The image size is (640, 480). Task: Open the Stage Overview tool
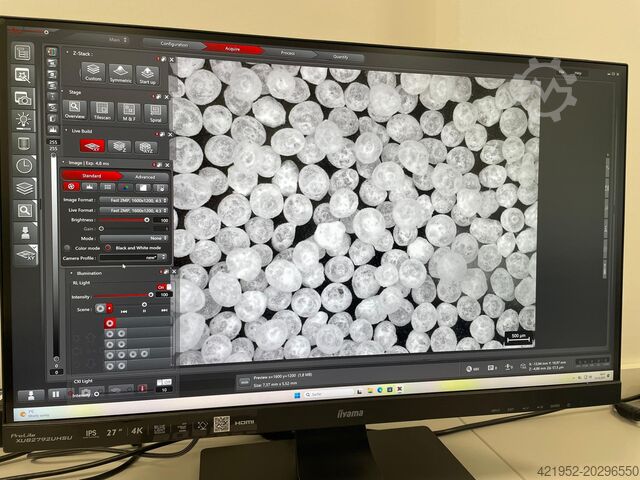coord(75,111)
